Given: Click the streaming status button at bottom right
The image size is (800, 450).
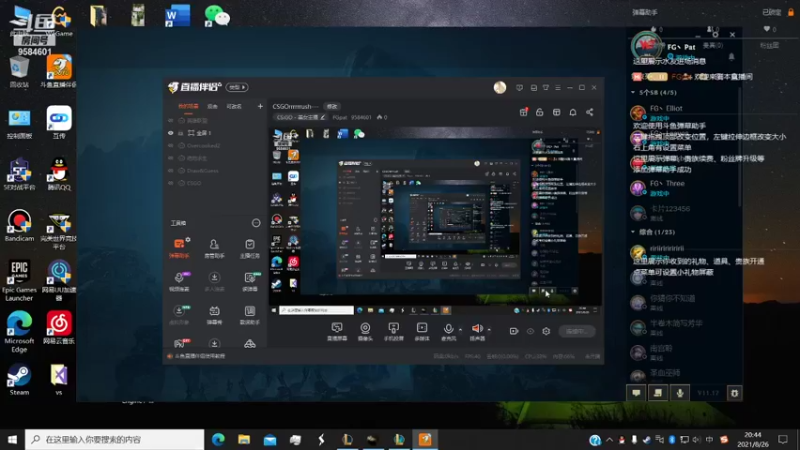Looking at the screenshot, I should [577, 331].
